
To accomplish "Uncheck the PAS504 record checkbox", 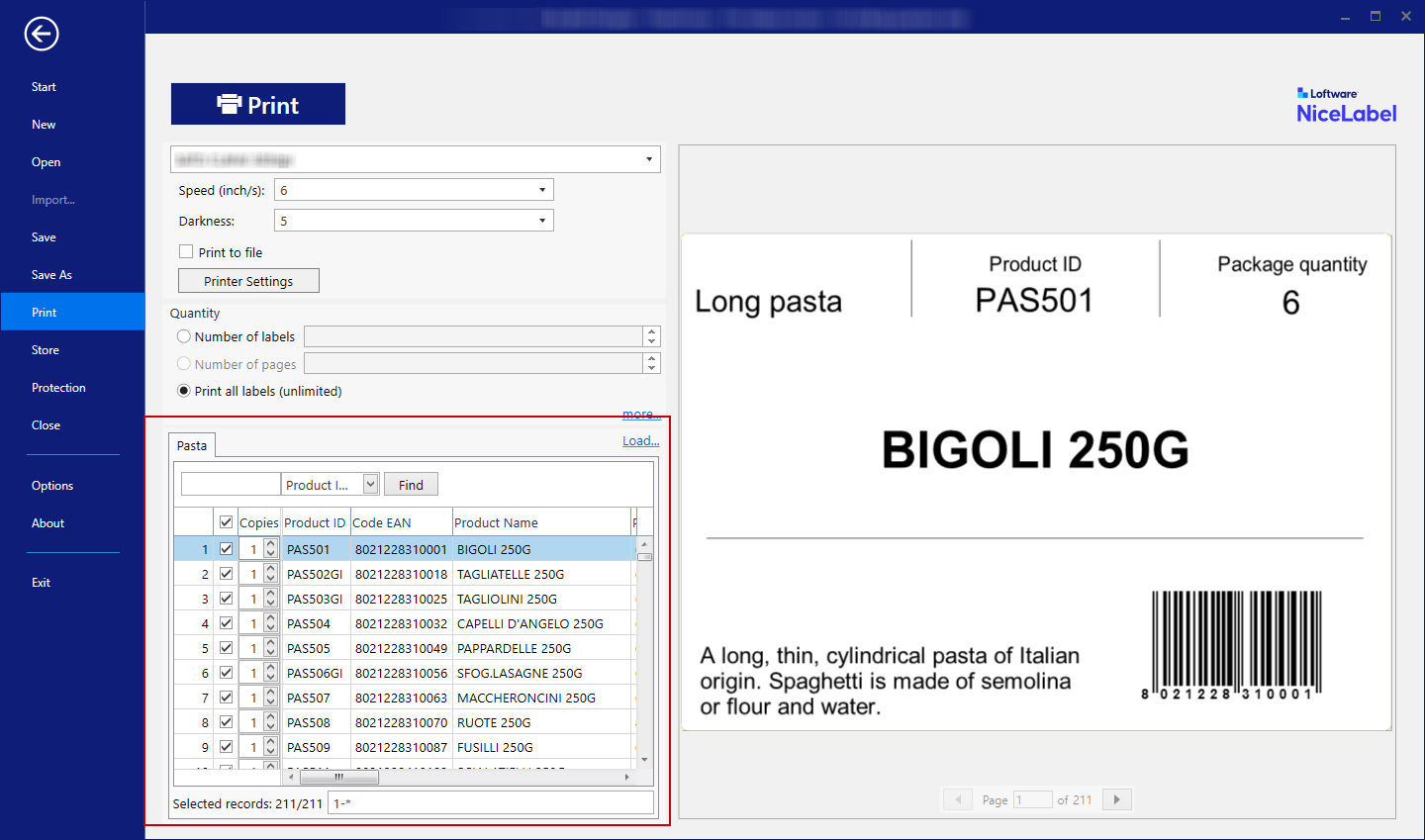I will point(226,623).
